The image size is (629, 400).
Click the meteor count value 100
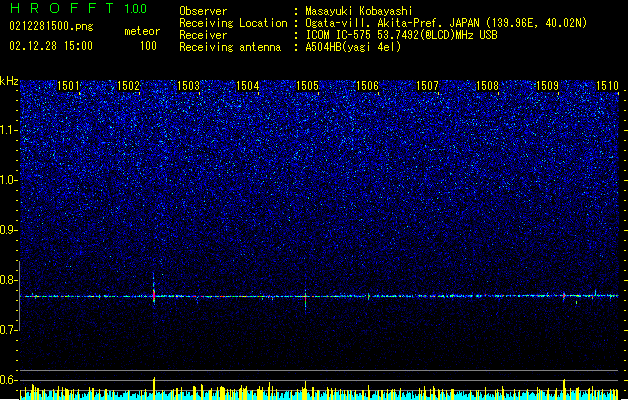click(x=148, y=46)
